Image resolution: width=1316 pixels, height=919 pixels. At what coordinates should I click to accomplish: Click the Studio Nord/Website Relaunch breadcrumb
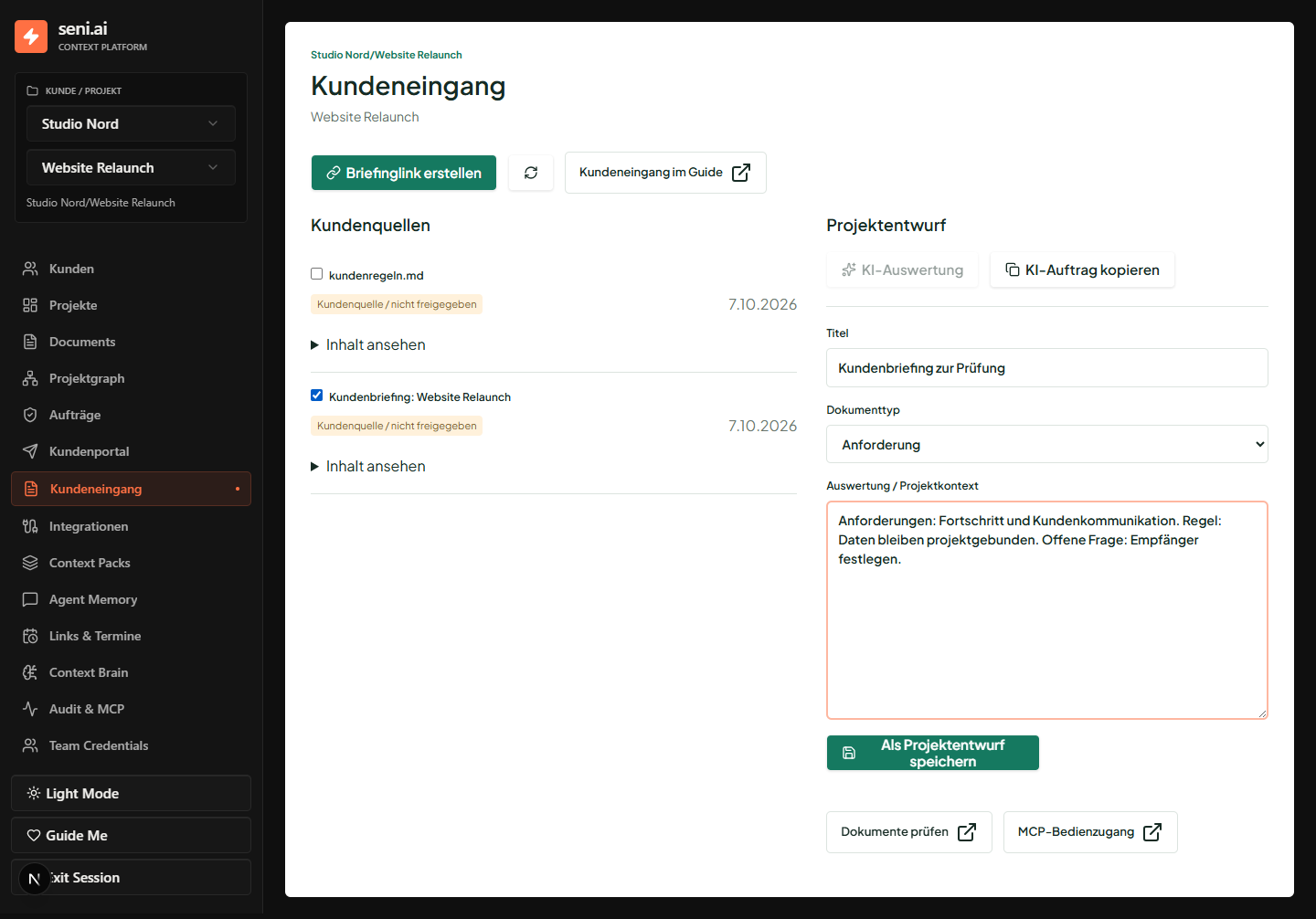(387, 55)
